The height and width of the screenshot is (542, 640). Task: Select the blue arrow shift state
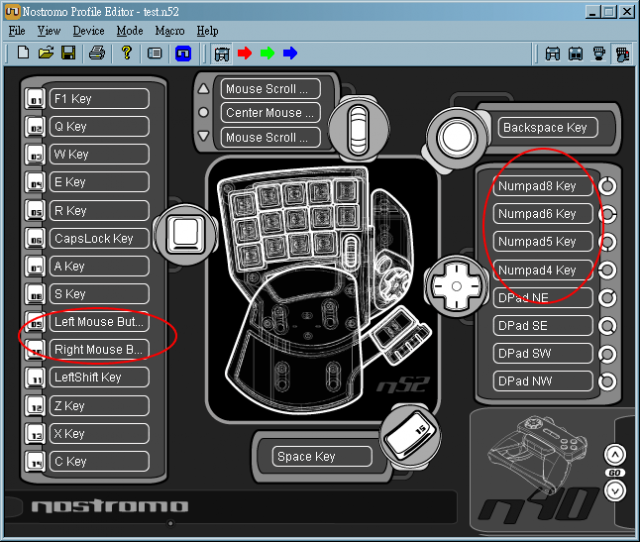pos(290,53)
